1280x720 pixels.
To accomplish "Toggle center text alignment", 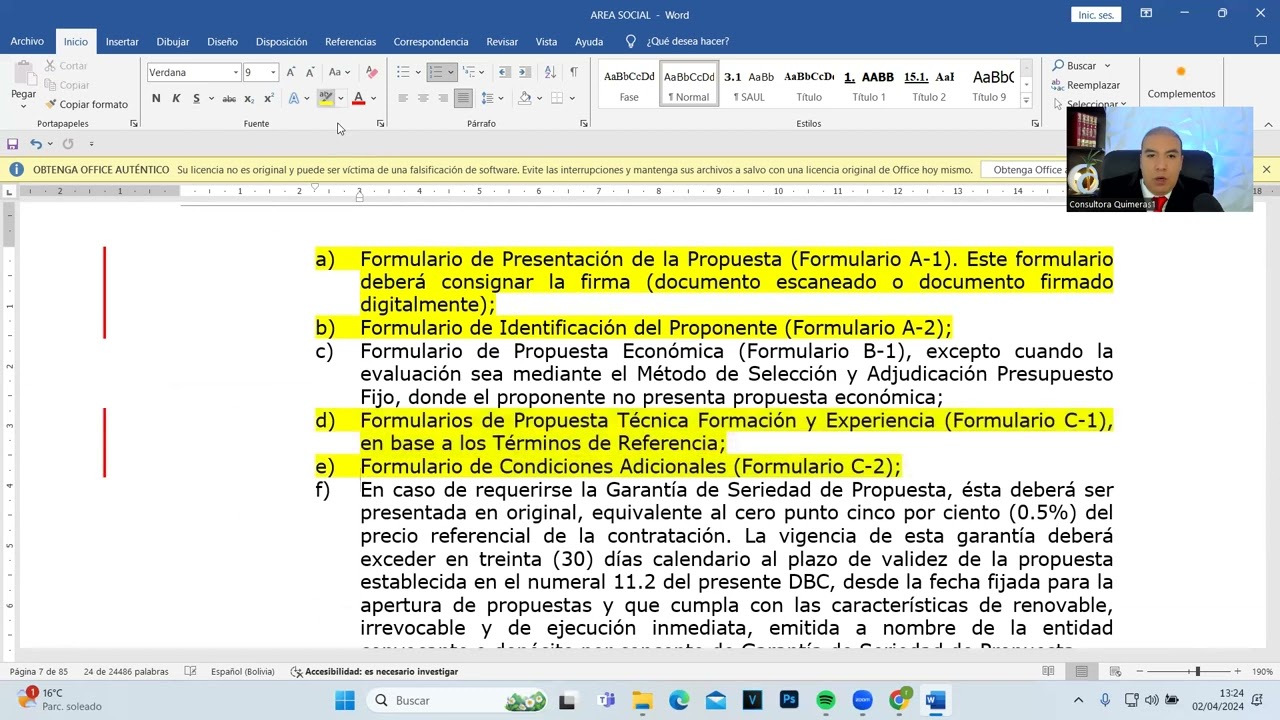I will (x=423, y=98).
